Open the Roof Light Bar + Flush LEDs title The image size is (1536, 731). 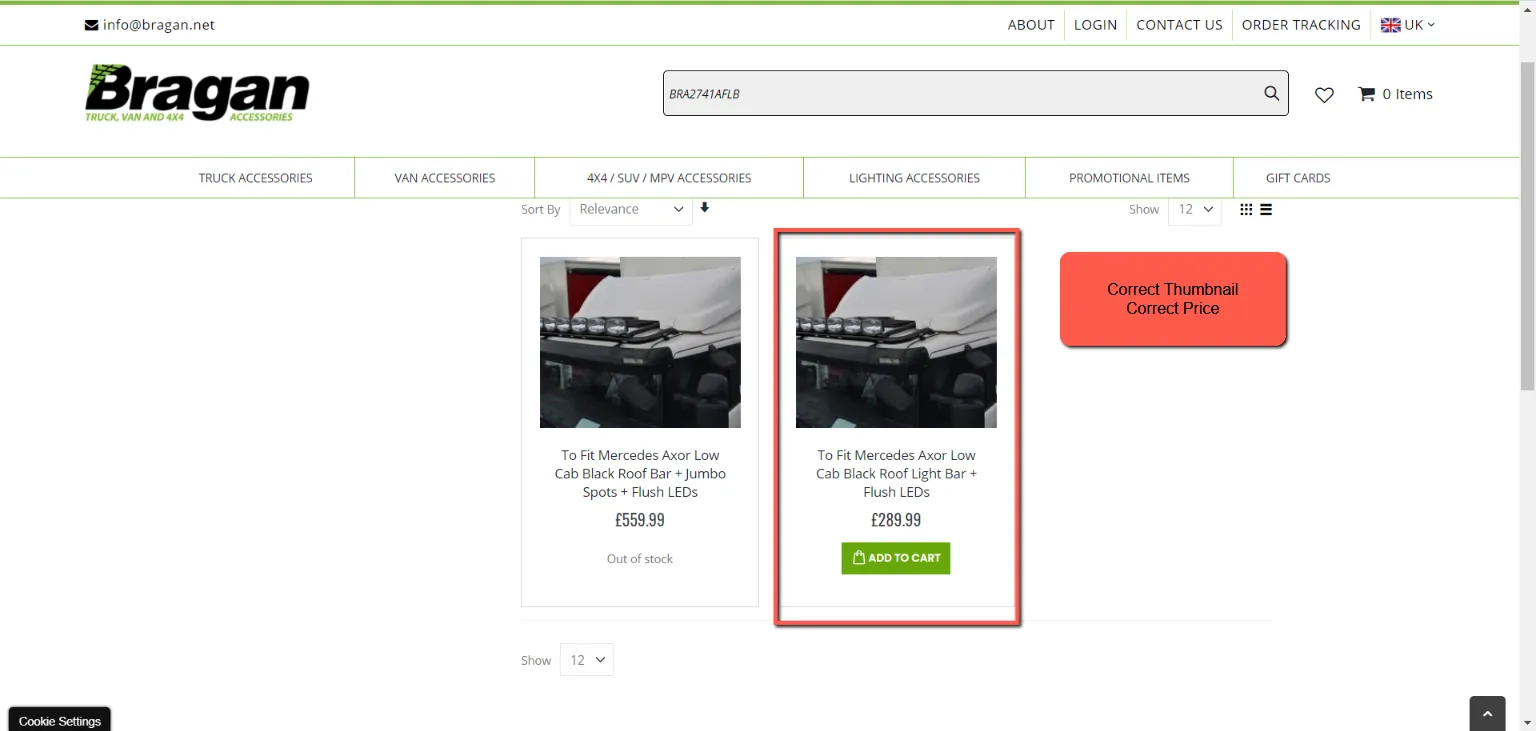(896, 473)
